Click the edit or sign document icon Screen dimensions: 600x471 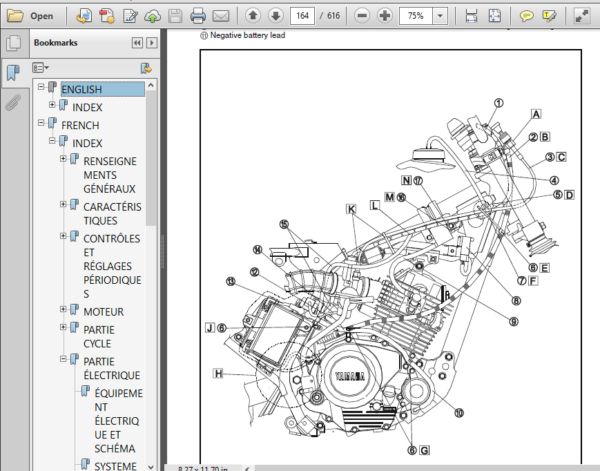130,16
